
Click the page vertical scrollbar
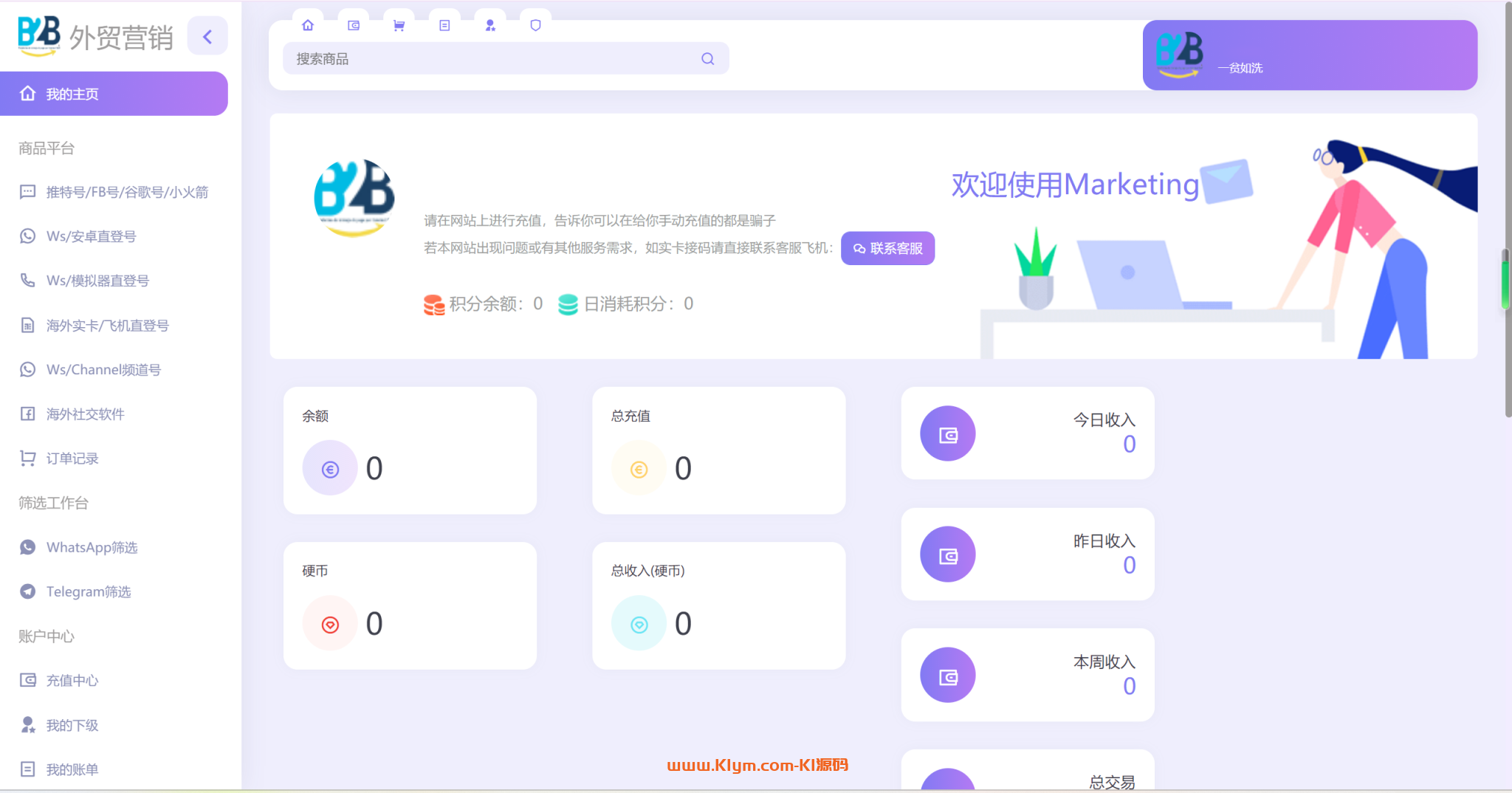tap(1507, 210)
